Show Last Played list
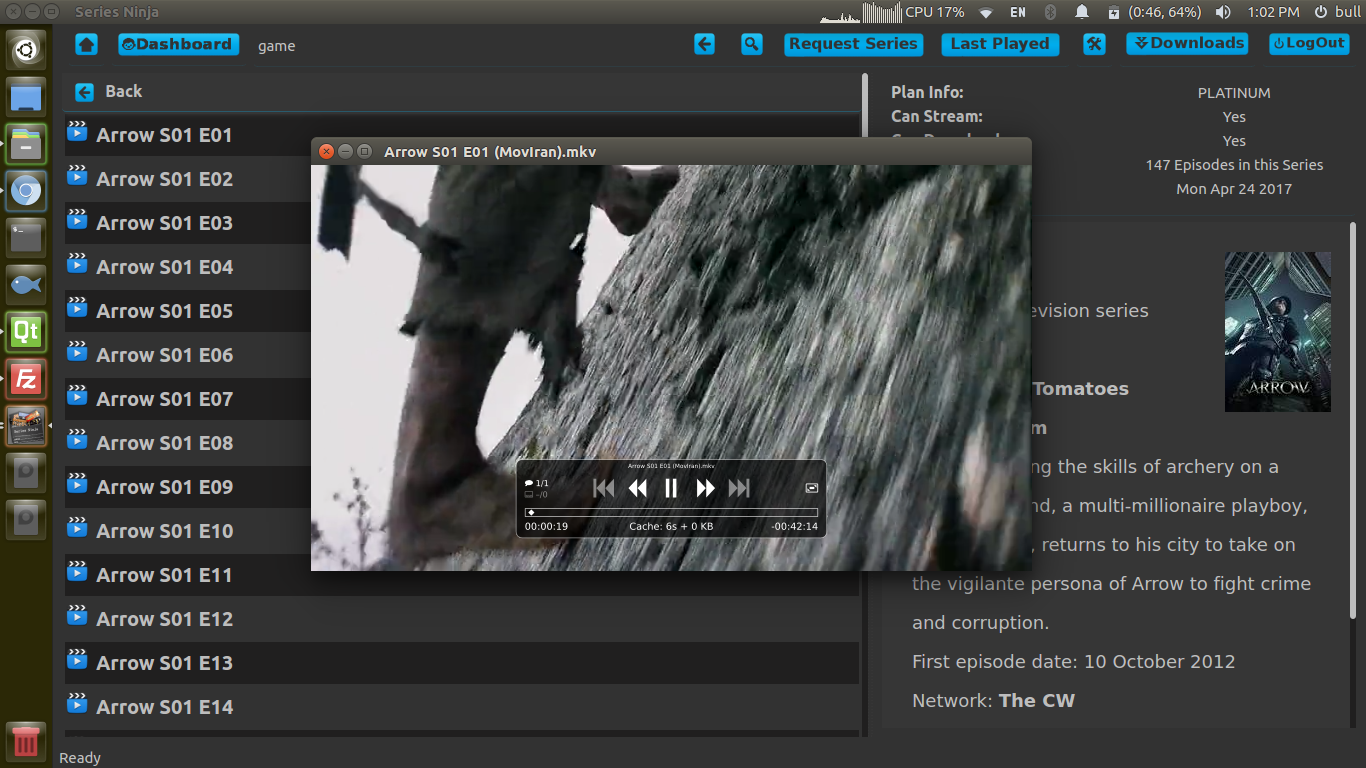This screenshot has height=768, width=1366. coord(1000,44)
